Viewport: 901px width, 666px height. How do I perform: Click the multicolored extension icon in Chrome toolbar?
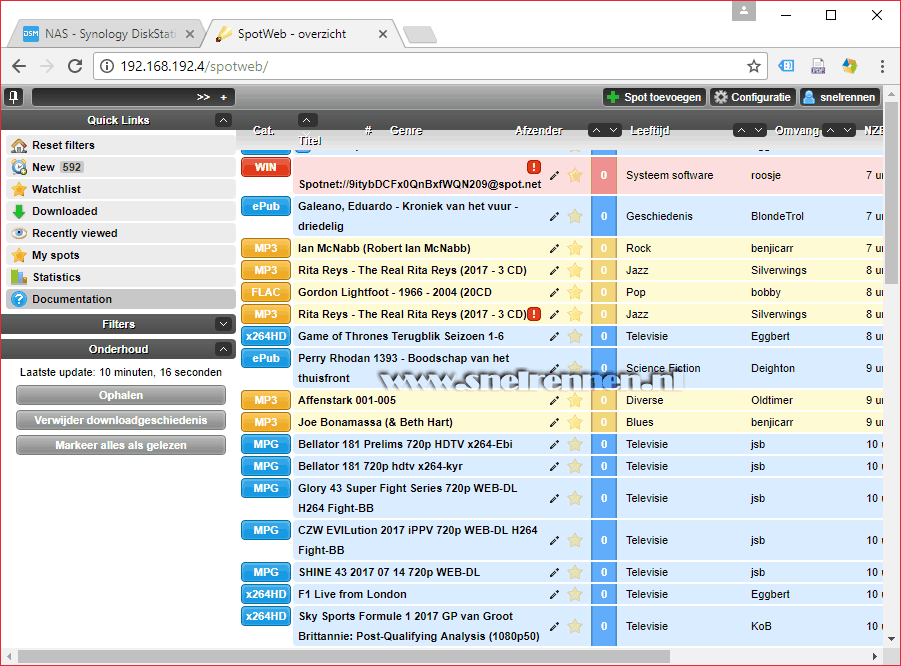[850, 66]
